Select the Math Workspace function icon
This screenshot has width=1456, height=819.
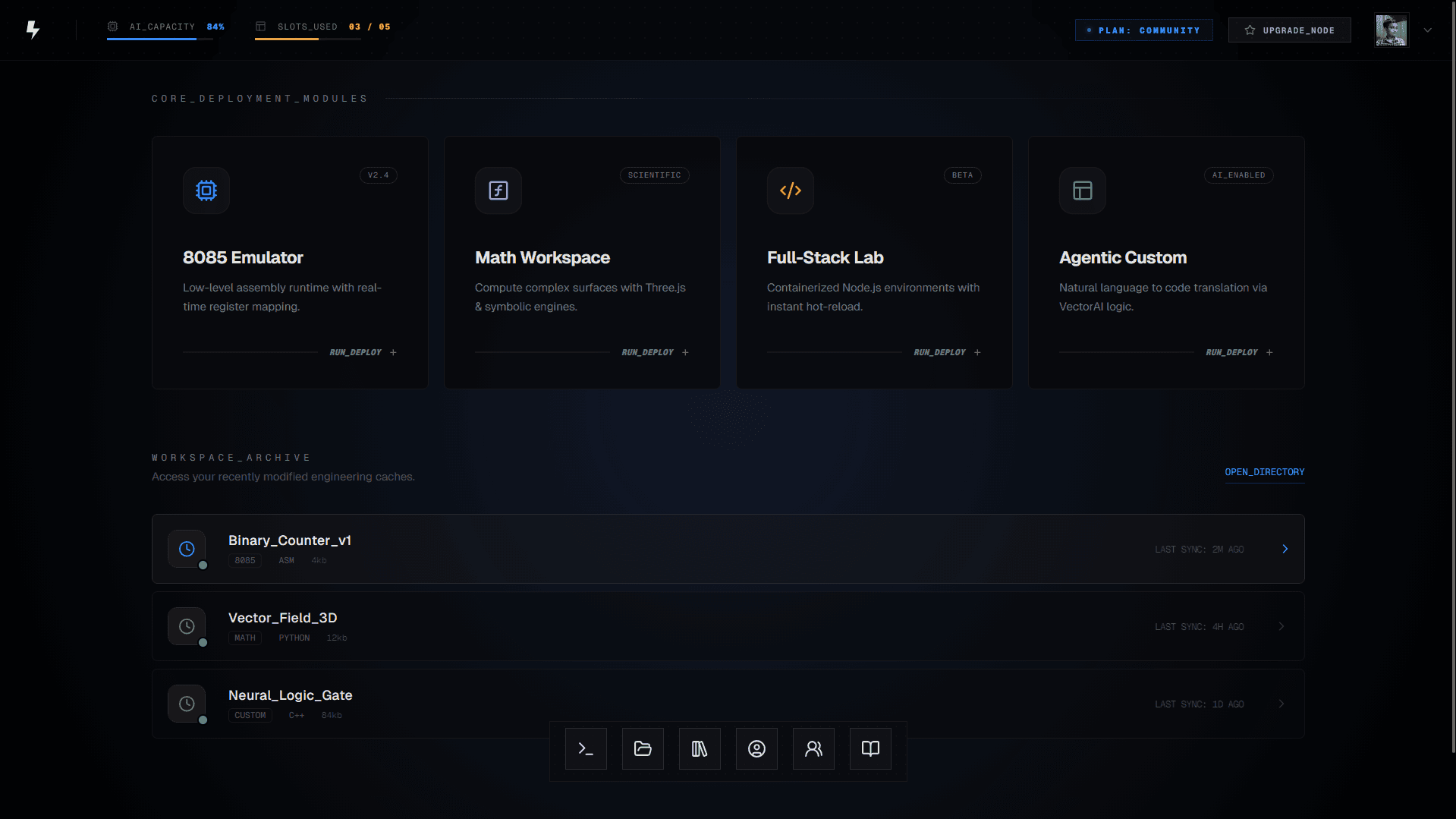(x=498, y=191)
